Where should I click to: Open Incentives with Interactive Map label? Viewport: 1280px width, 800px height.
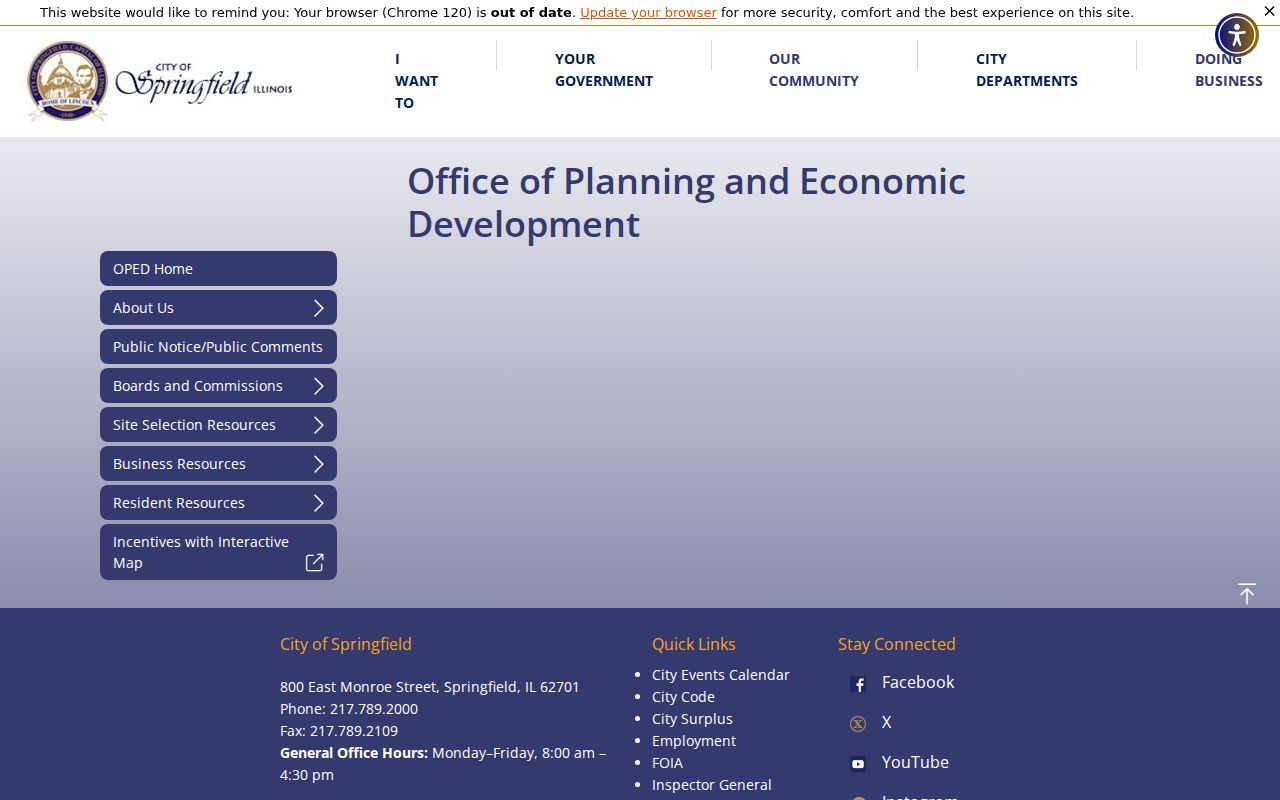(x=201, y=552)
